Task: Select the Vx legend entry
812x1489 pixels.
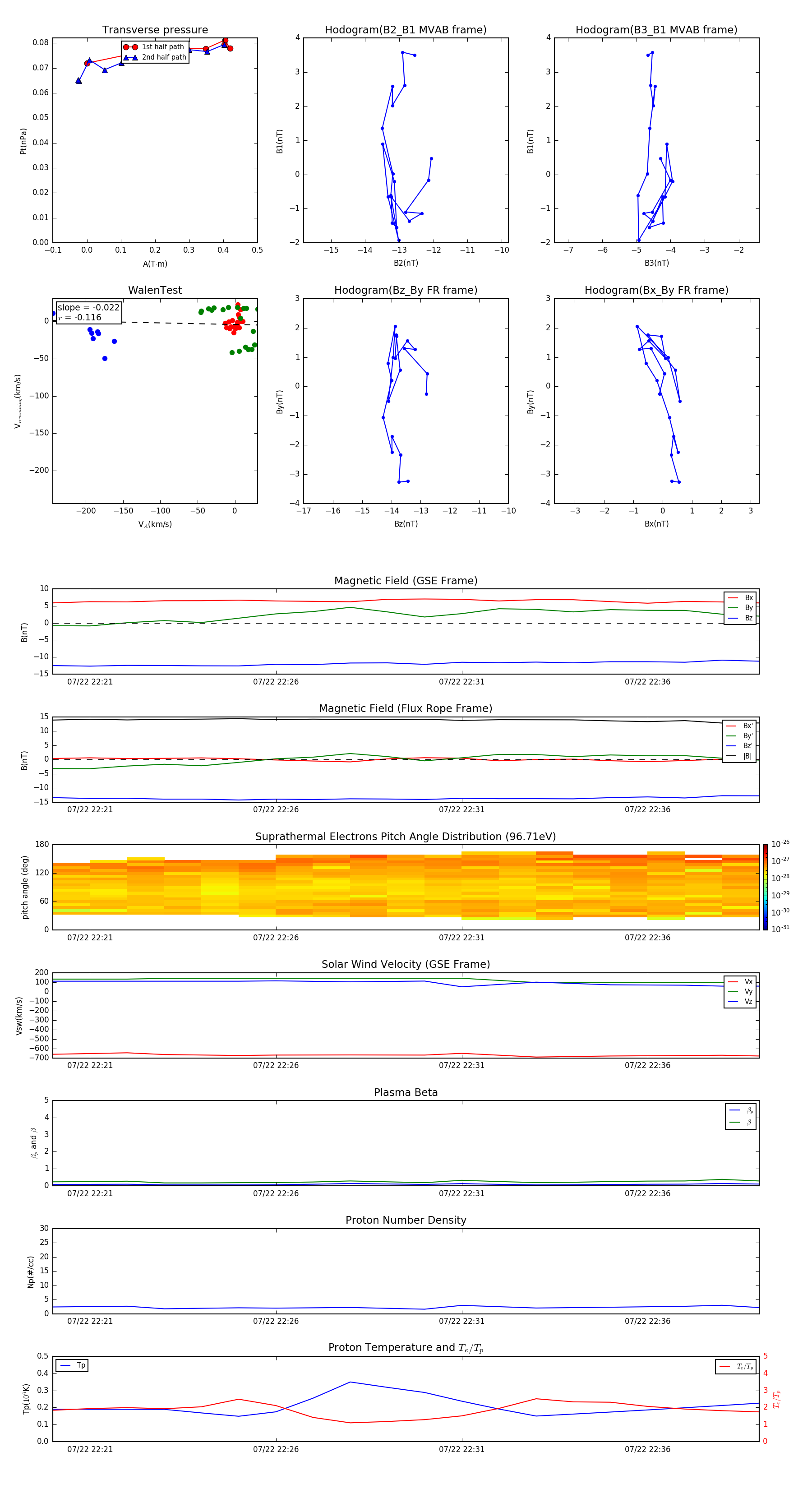Action: (x=740, y=982)
